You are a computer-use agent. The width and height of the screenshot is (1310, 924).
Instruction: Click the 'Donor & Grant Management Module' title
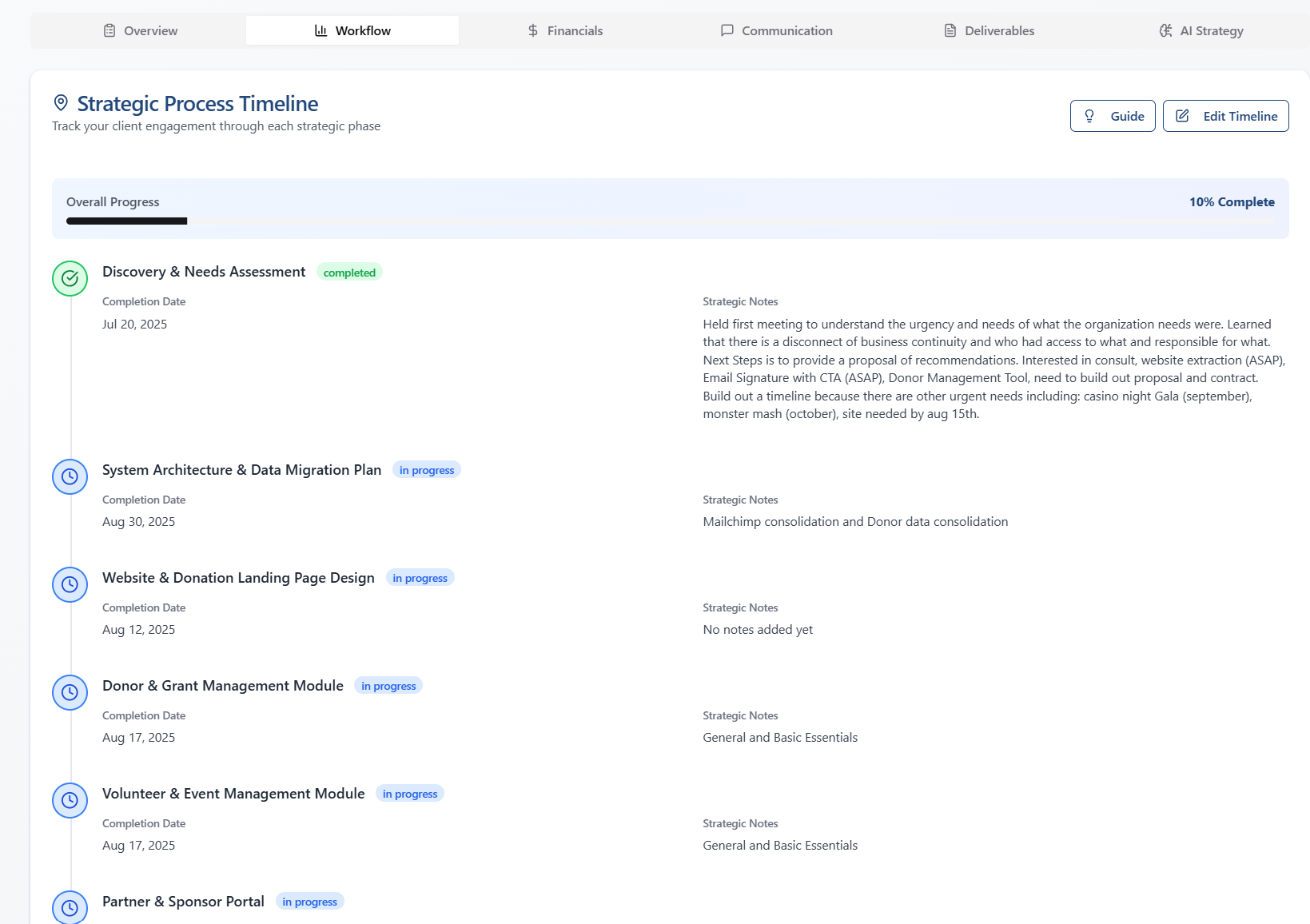223,686
